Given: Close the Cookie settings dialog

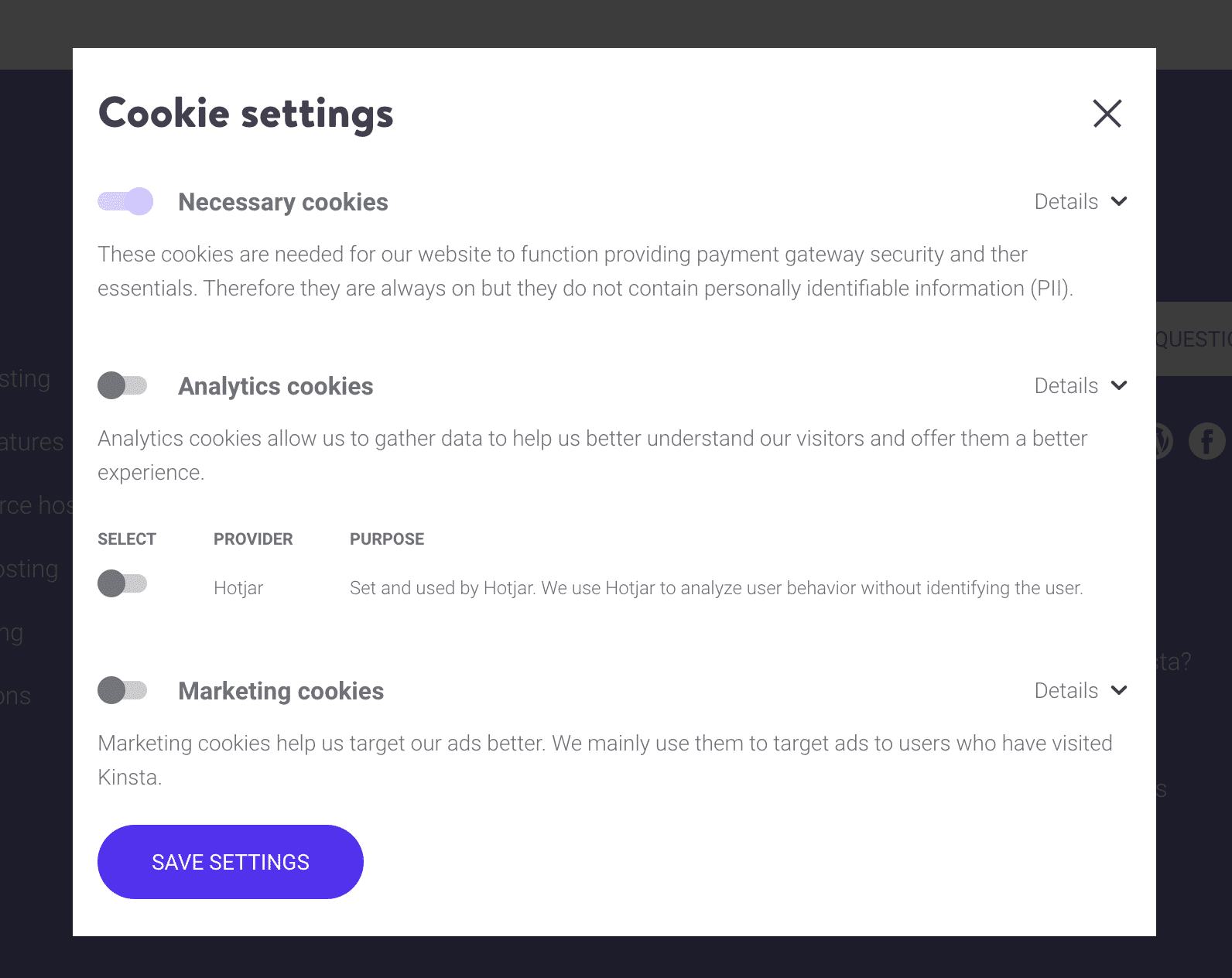Looking at the screenshot, I should pyautogui.click(x=1107, y=114).
